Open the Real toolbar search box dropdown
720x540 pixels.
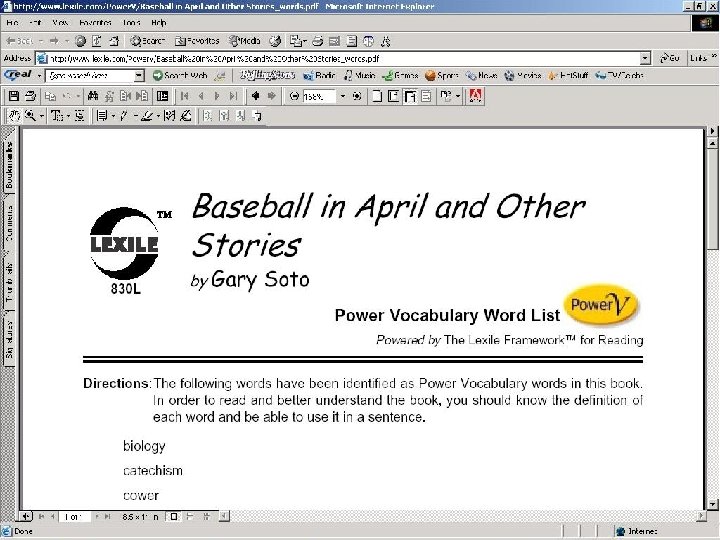pyautogui.click(x=139, y=75)
